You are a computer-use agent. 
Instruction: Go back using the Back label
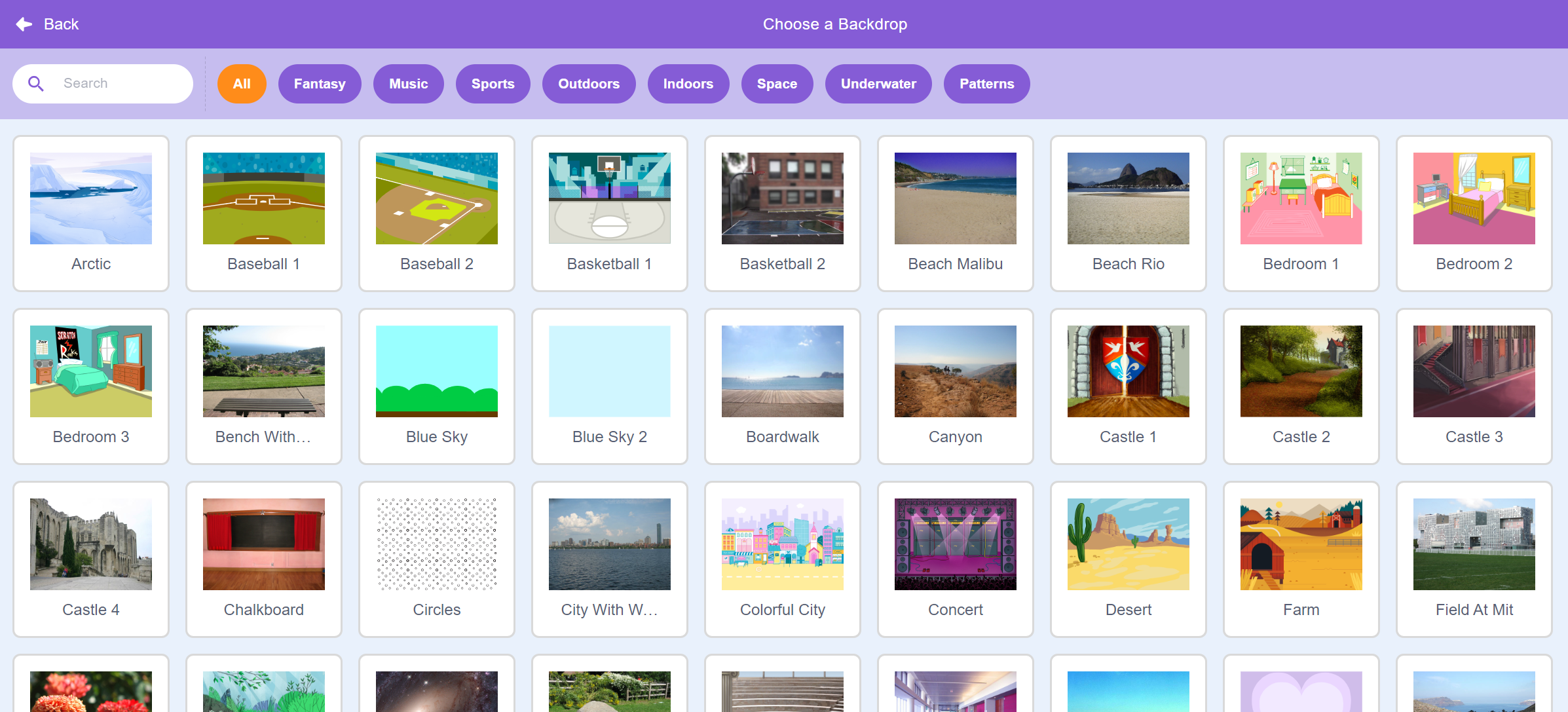point(61,24)
